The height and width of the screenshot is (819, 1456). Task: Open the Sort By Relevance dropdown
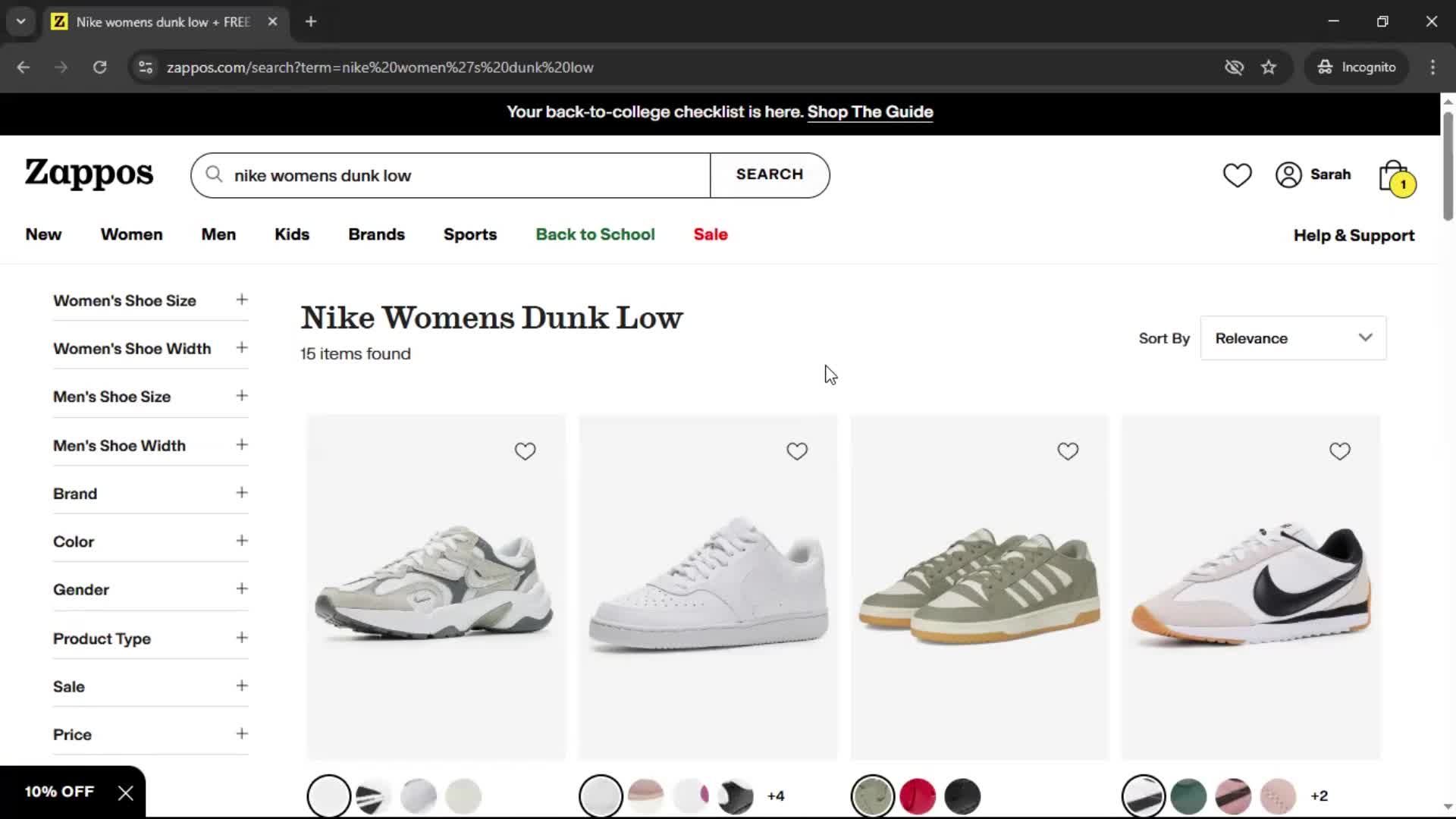click(x=1293, y=338)
